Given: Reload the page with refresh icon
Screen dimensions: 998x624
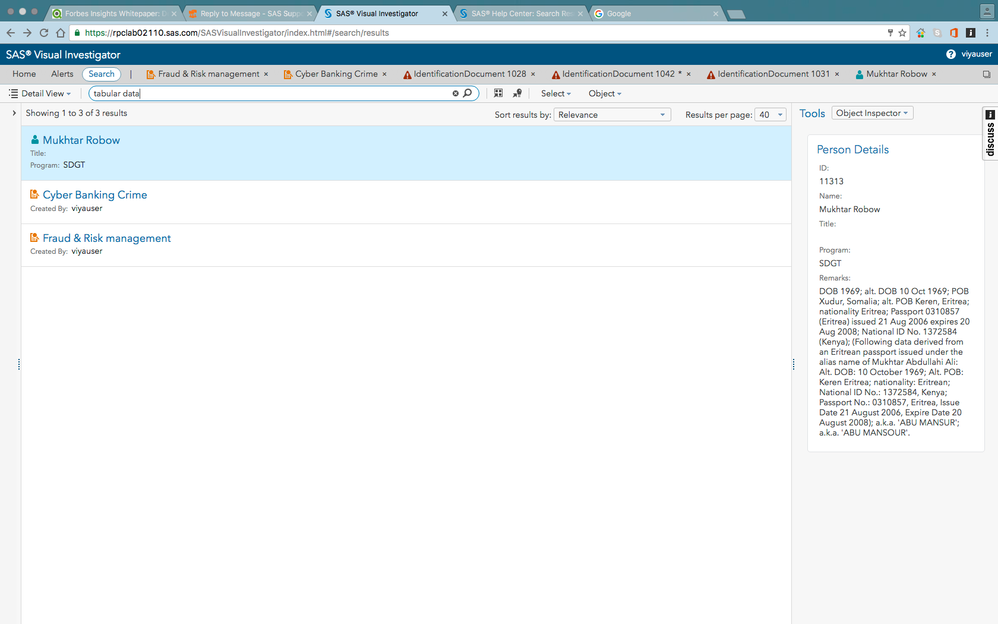Looking at the screenshot, I should coord(43,32).
